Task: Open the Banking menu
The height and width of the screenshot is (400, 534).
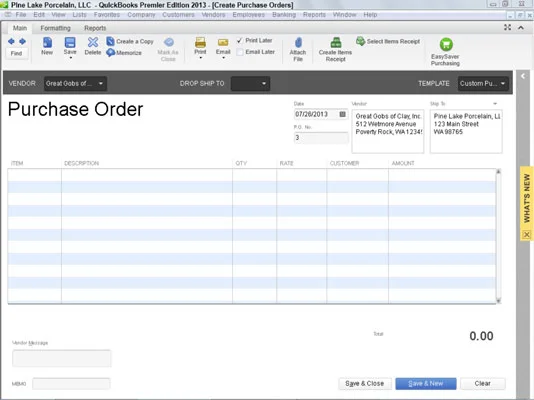Action: tap(284, 15)
